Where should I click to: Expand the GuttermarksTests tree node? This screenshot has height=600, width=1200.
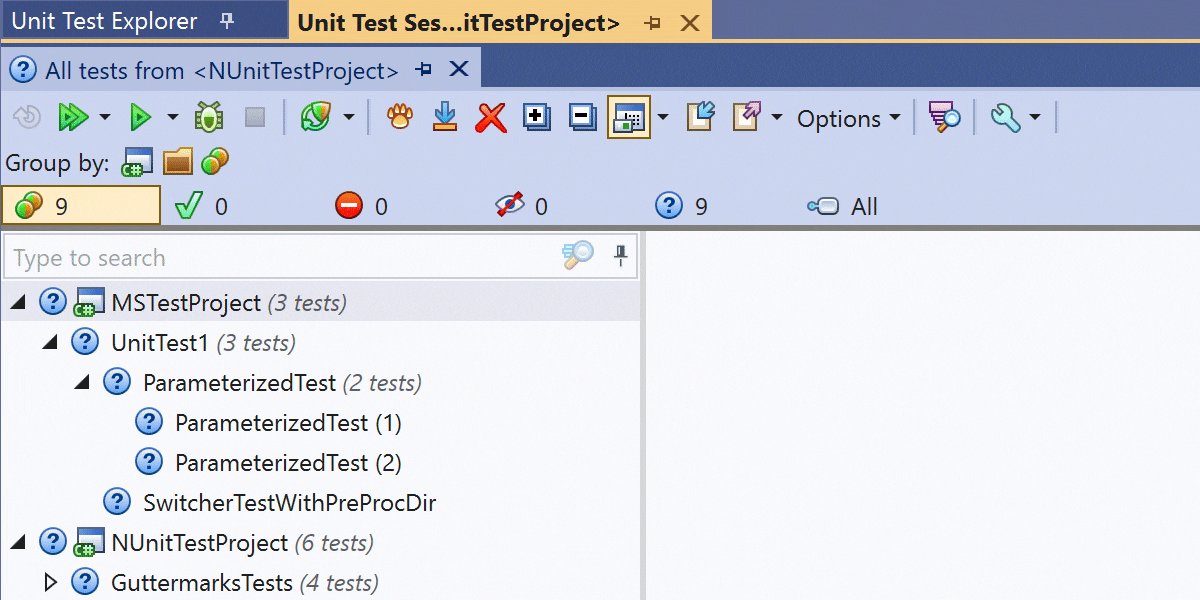[x=51, y=582]
